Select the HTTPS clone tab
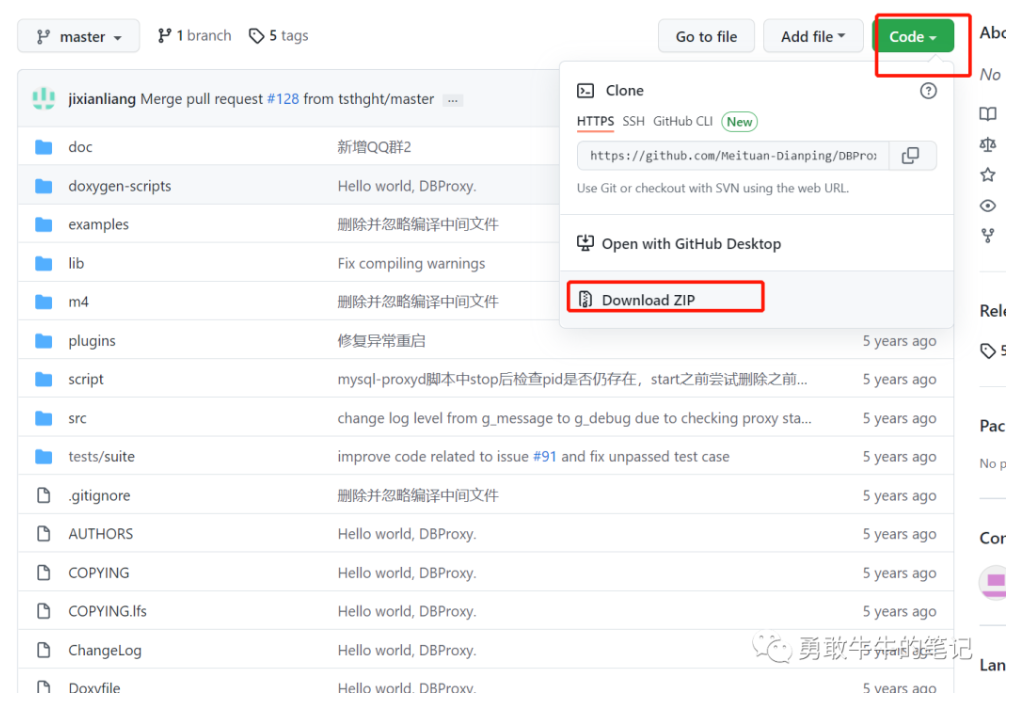The width and height of the screenshot is (1012, 703). tap(595, 121)
